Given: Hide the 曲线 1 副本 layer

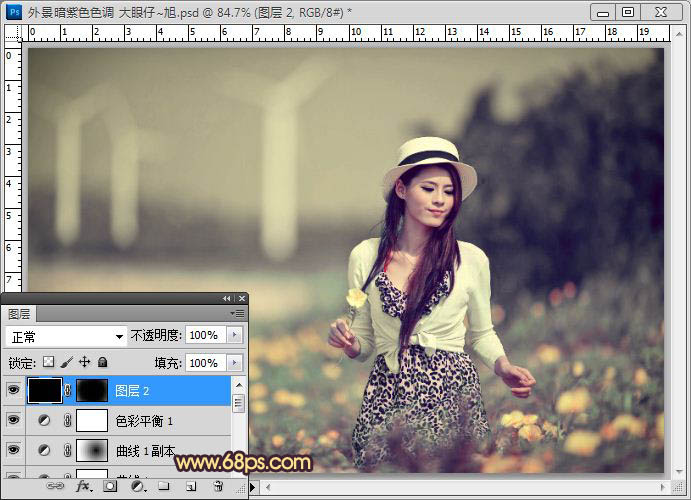Looking at the screenshot, I should 13,450.
